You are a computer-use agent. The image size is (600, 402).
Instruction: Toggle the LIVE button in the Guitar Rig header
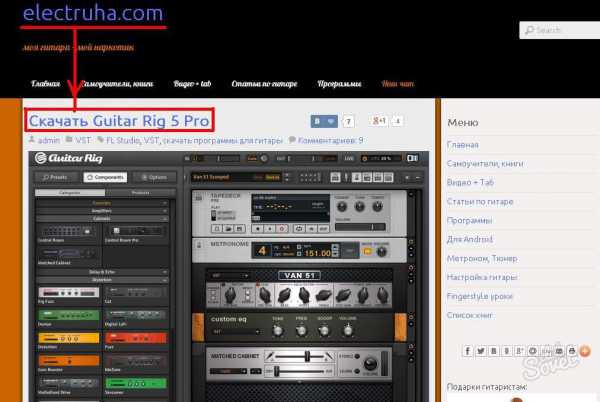[x=349, y=158]
